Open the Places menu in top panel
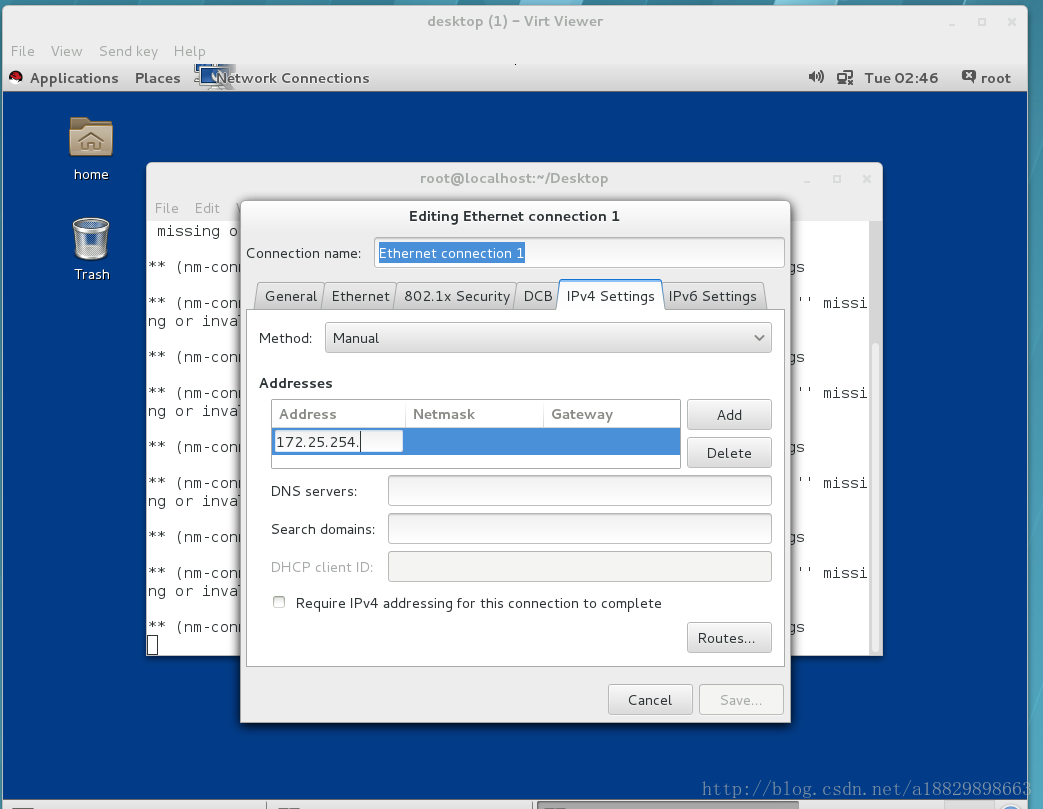Screen dimensions: 1043x809 [158, 78]
